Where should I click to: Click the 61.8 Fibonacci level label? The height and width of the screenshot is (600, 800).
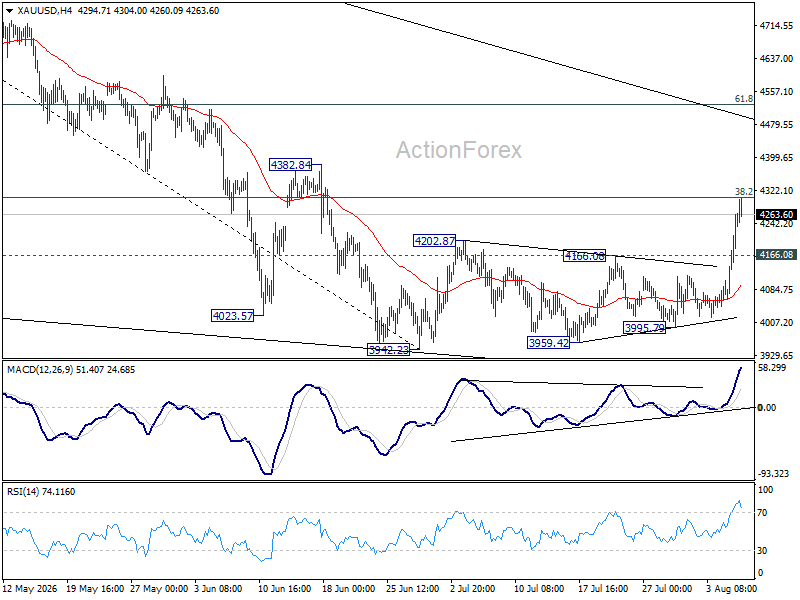pyautogui.click(x=743, y=99)
